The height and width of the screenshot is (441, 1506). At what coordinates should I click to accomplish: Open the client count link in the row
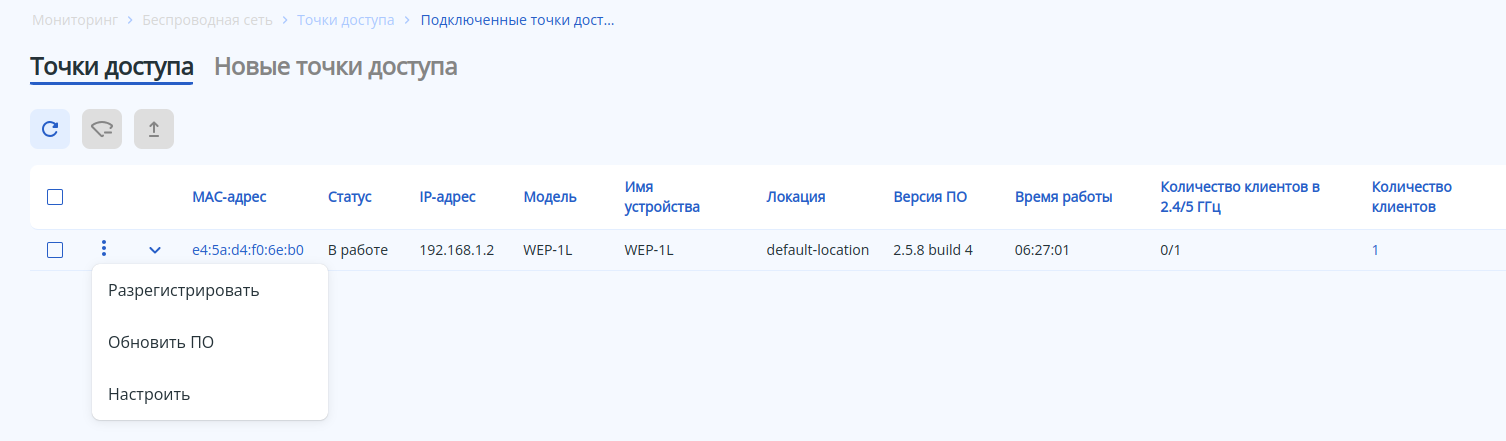[x=1375, y=250]
